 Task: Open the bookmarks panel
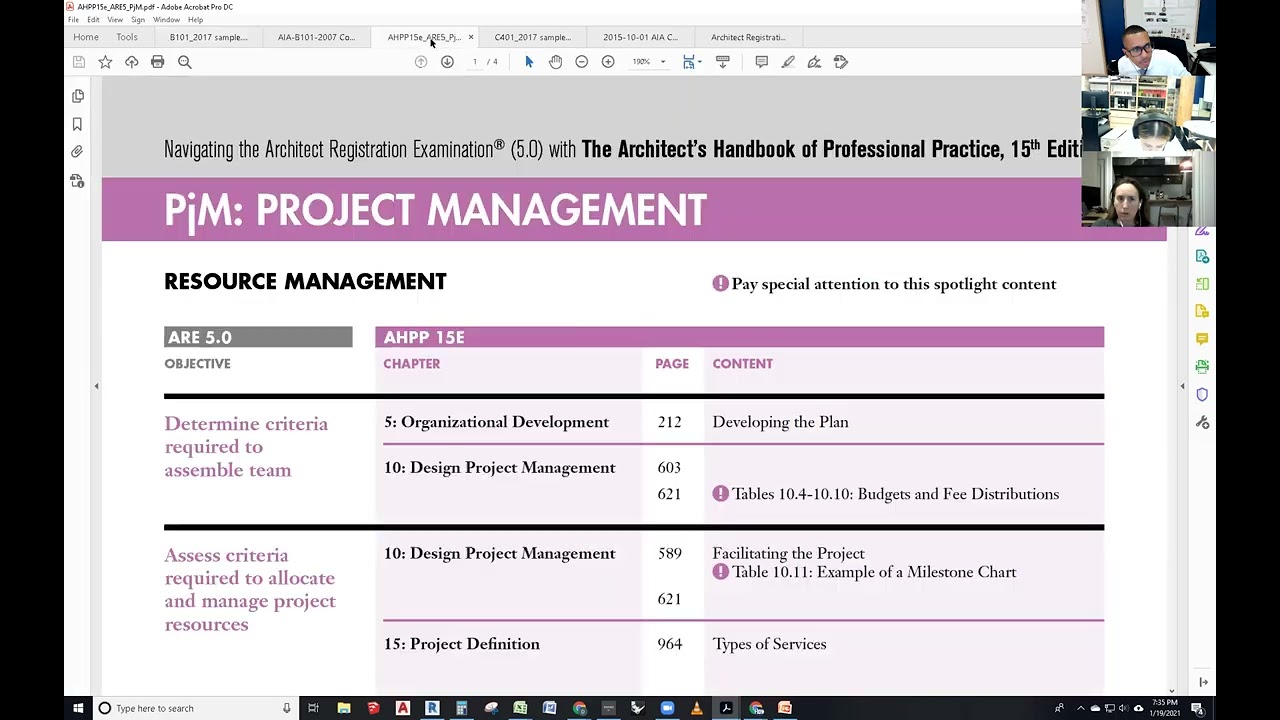point(77,124)
